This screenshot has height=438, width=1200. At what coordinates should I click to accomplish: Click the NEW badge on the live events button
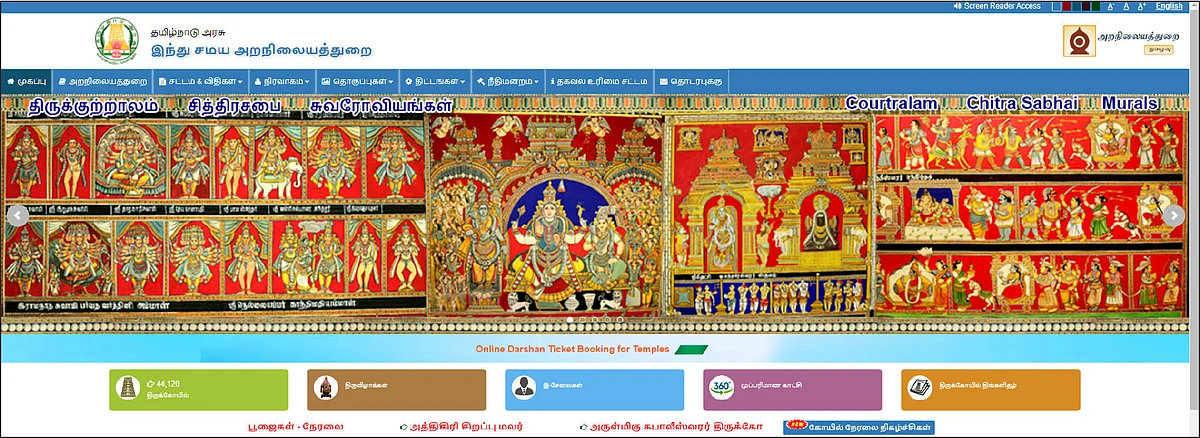click(x=797, y=425)
